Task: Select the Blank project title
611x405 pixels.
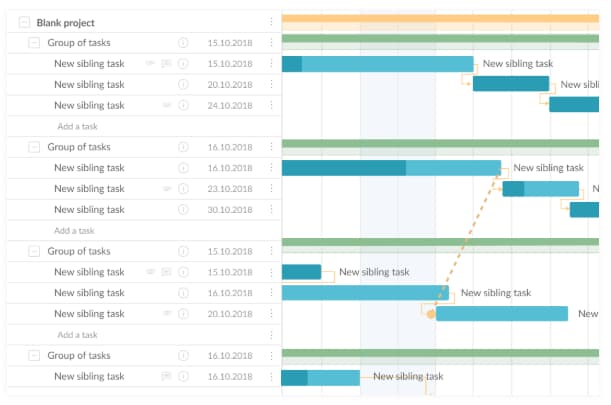Action: tap(66, 22)
